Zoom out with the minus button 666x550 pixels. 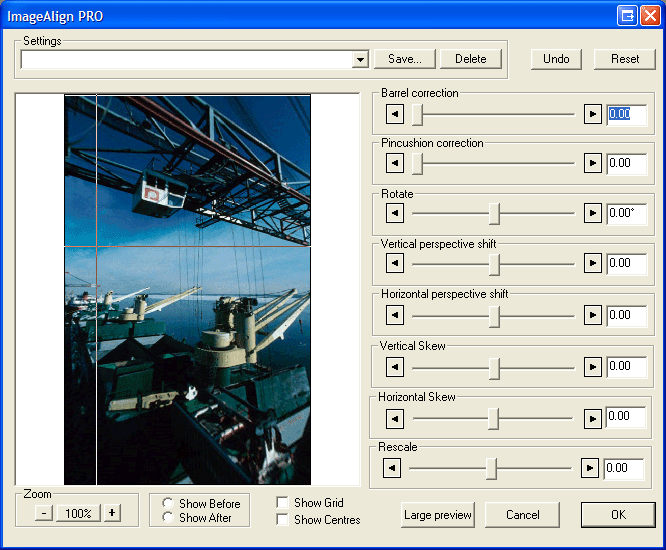point(44,513)
